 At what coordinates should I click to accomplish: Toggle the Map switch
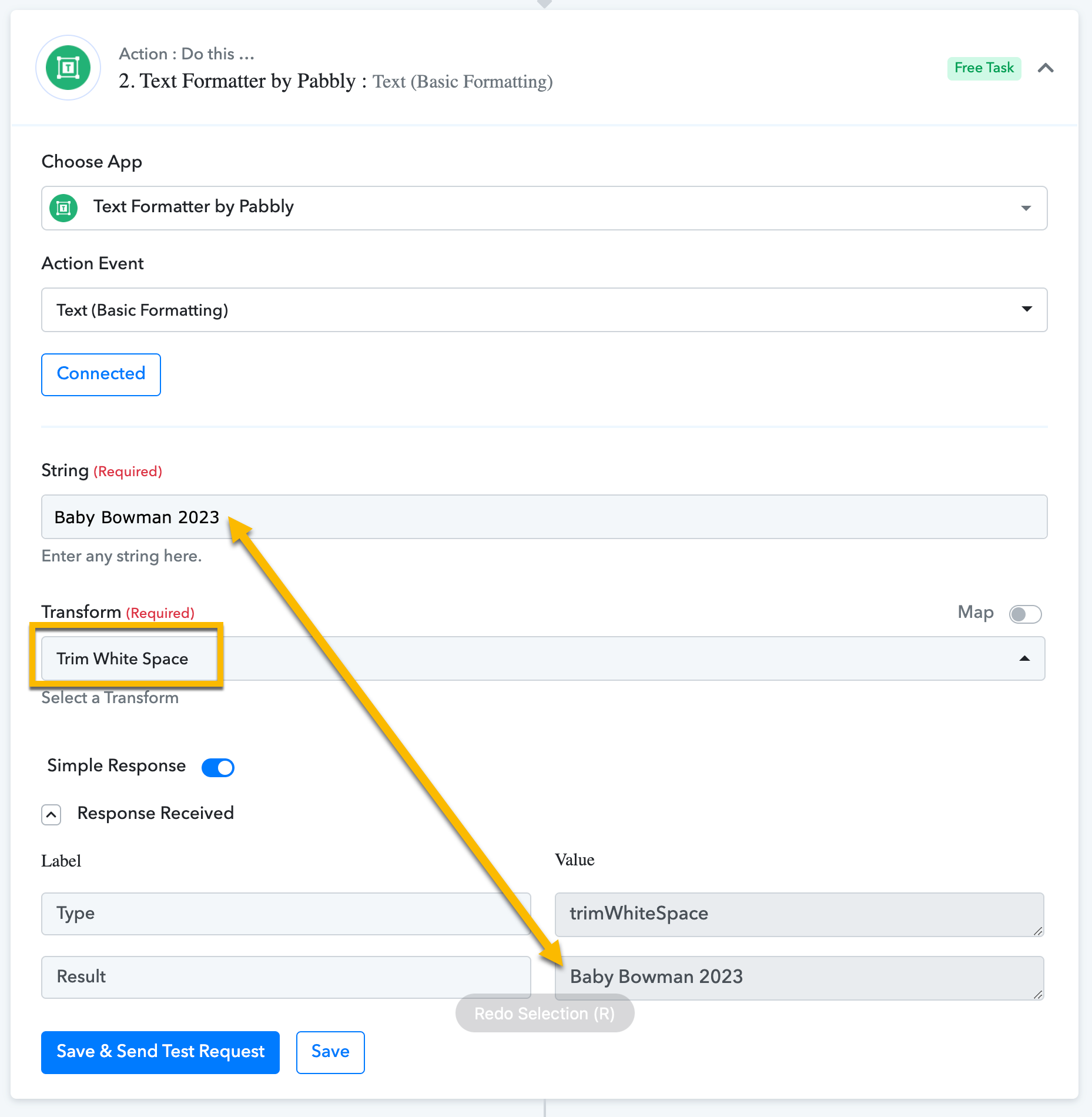click(x=1025, y=614)
